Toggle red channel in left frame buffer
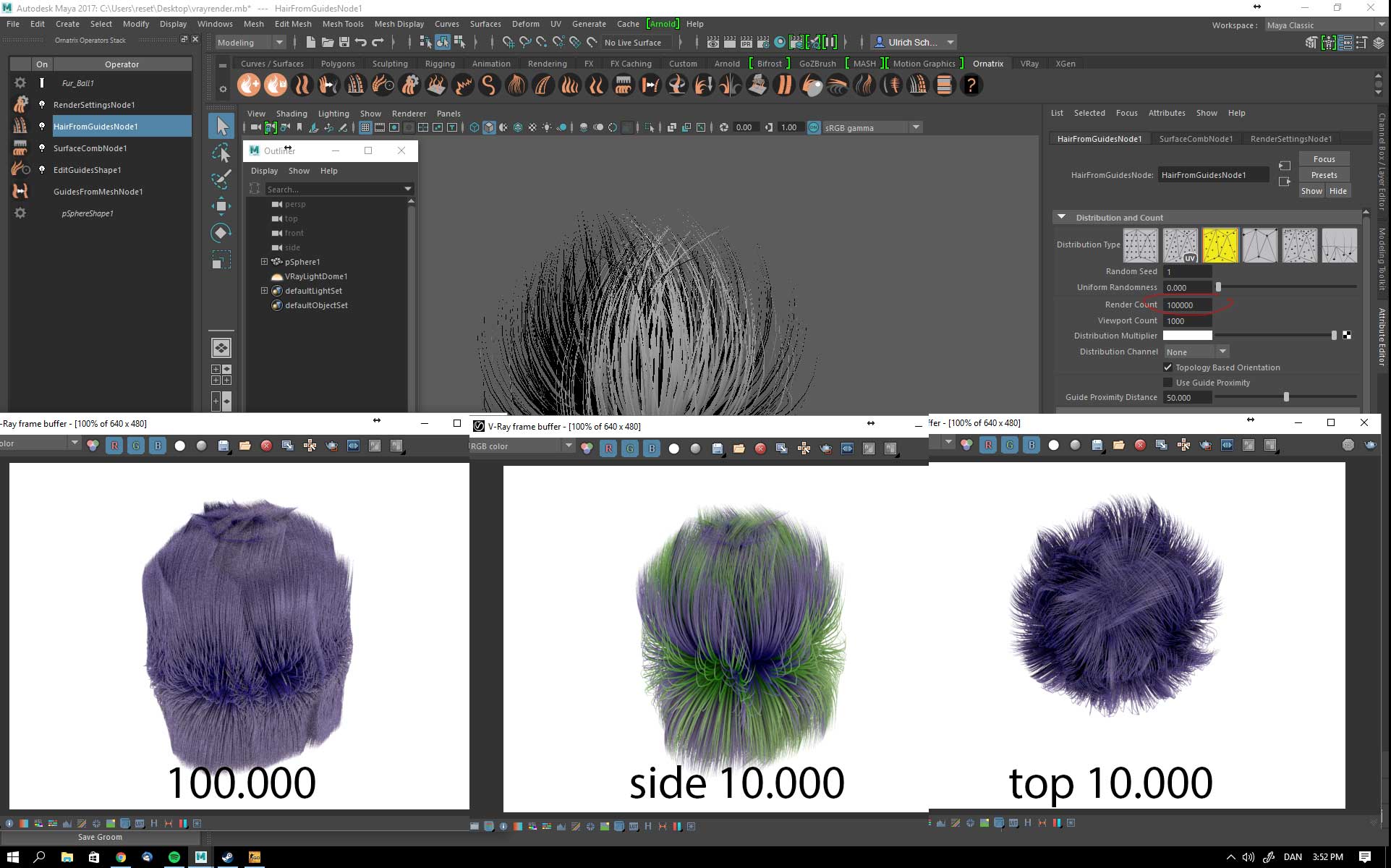Screen dimensions: 1391x868 [x=114, y=446]
